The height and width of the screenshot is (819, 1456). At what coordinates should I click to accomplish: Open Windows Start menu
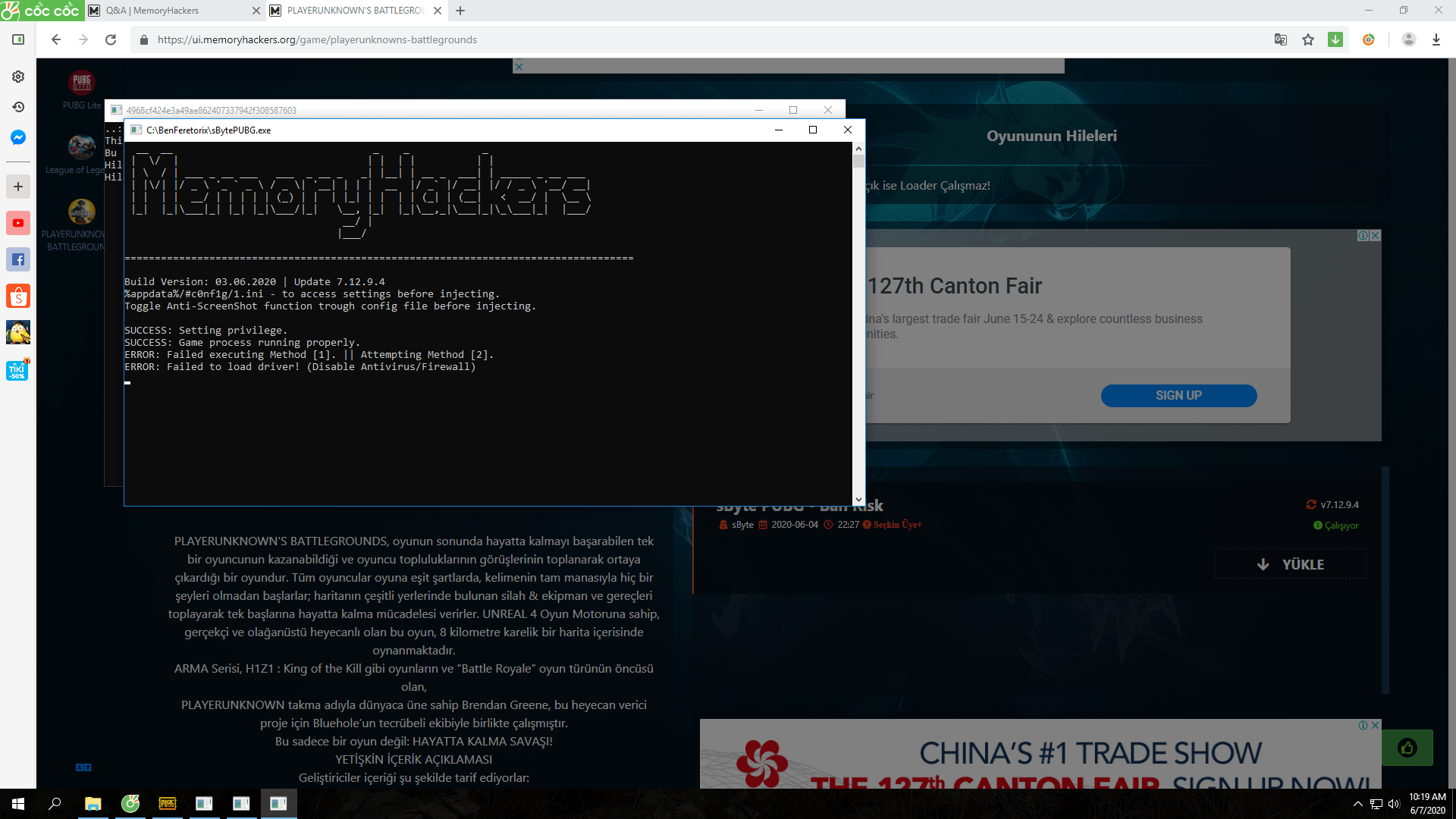click(18, 804)
